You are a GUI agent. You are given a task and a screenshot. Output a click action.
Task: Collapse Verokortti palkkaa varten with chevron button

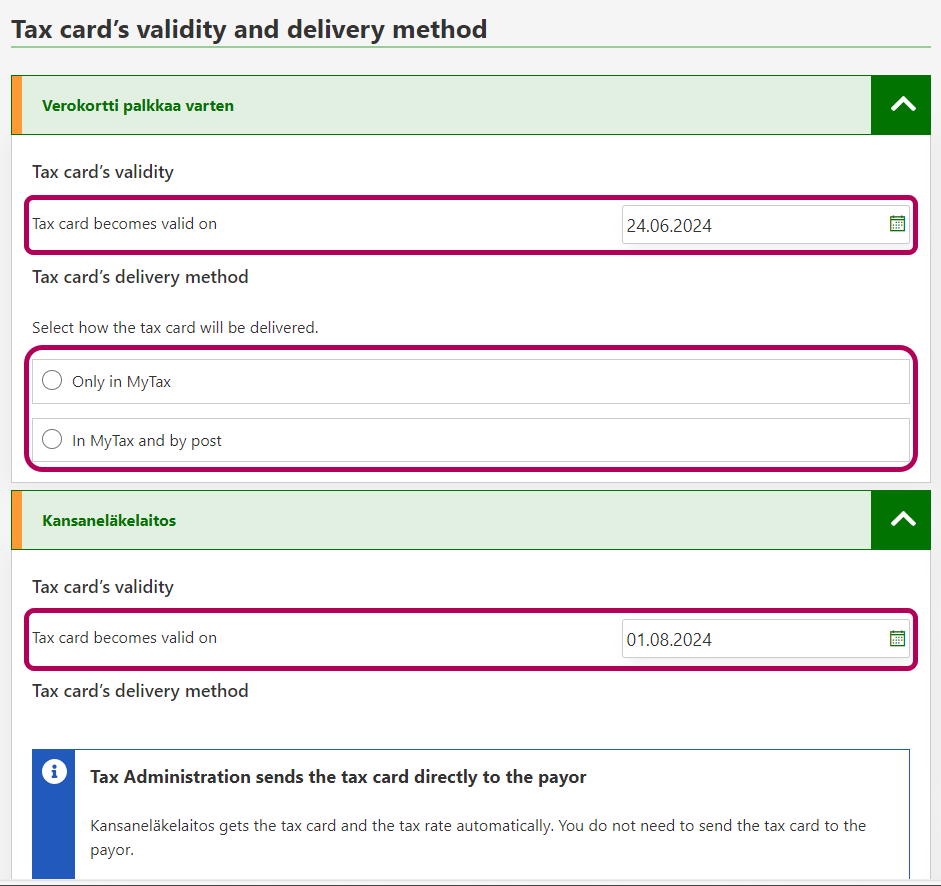point(902,105)
